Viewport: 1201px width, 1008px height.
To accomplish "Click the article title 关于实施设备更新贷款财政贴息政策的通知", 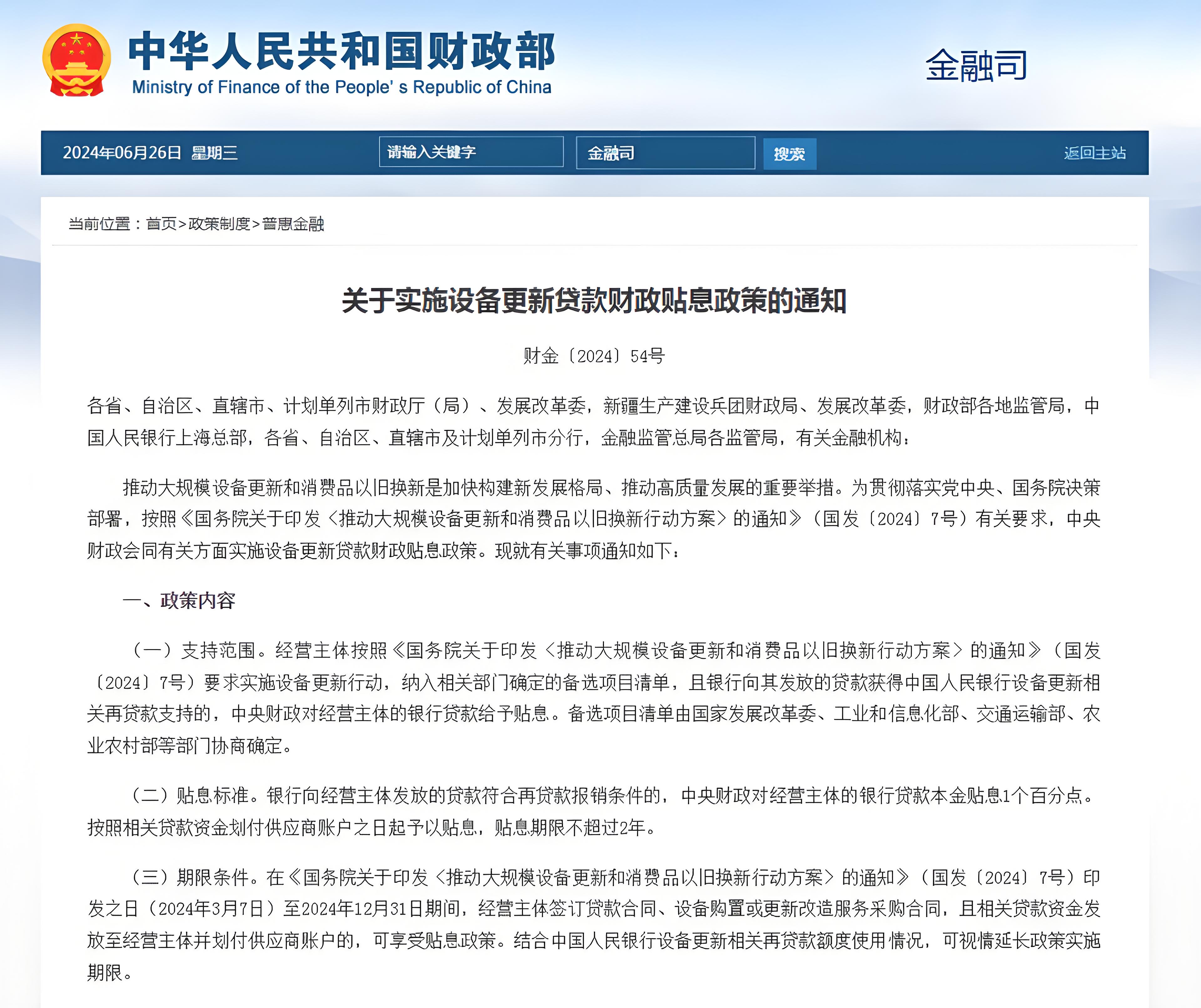I will pos(594,301).
